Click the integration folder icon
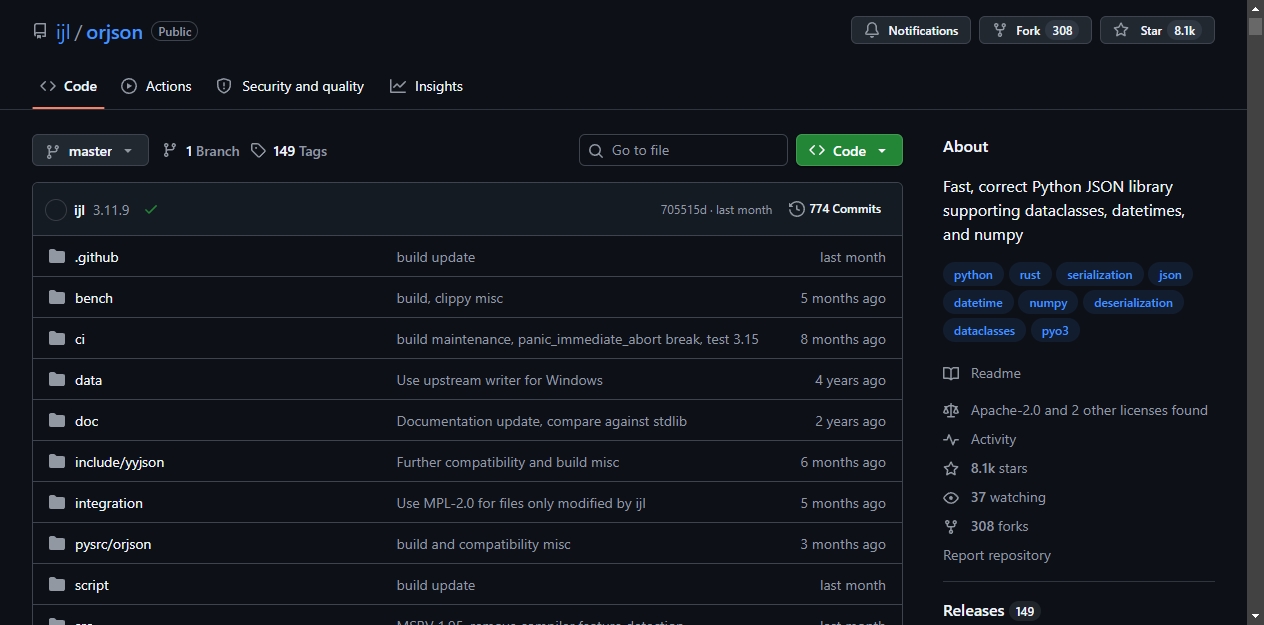This screenshot has height=625, width=1264. pos(57,503)
